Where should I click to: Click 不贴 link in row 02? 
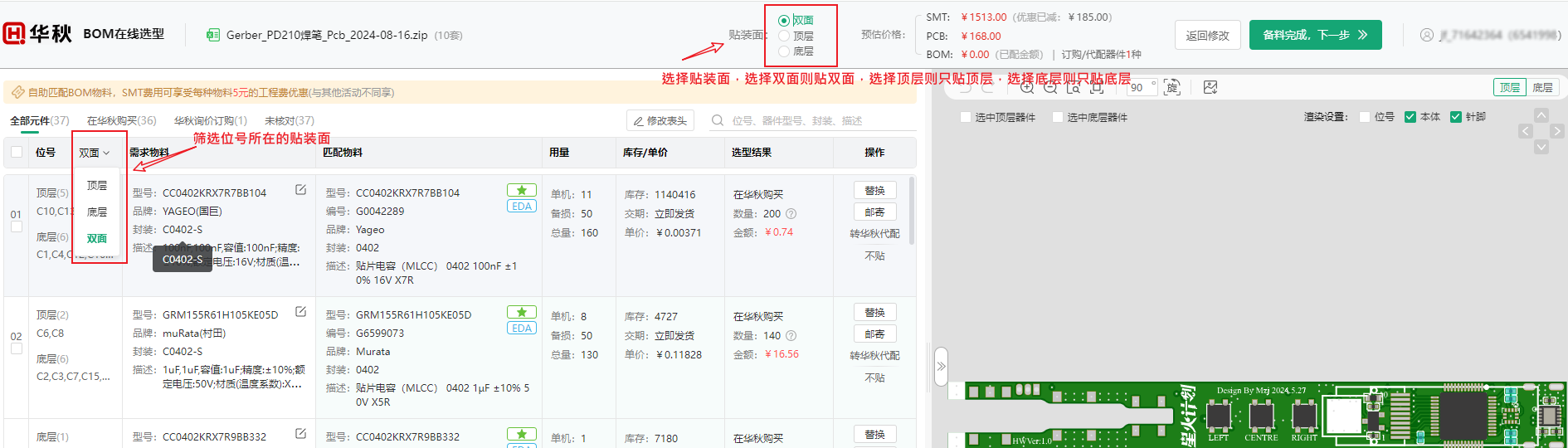[875, 378]
